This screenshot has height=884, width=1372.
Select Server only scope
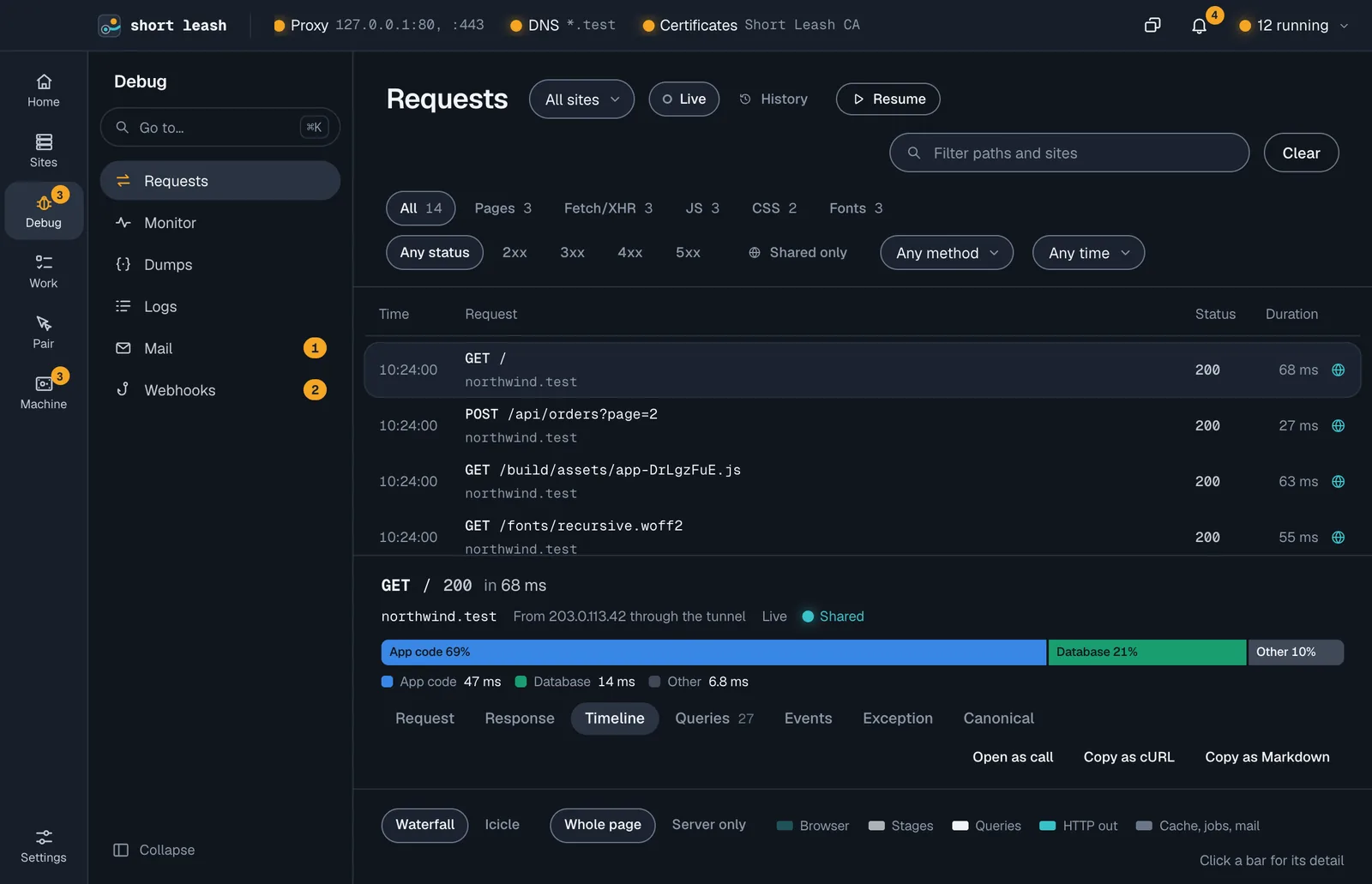coord(708,824)
